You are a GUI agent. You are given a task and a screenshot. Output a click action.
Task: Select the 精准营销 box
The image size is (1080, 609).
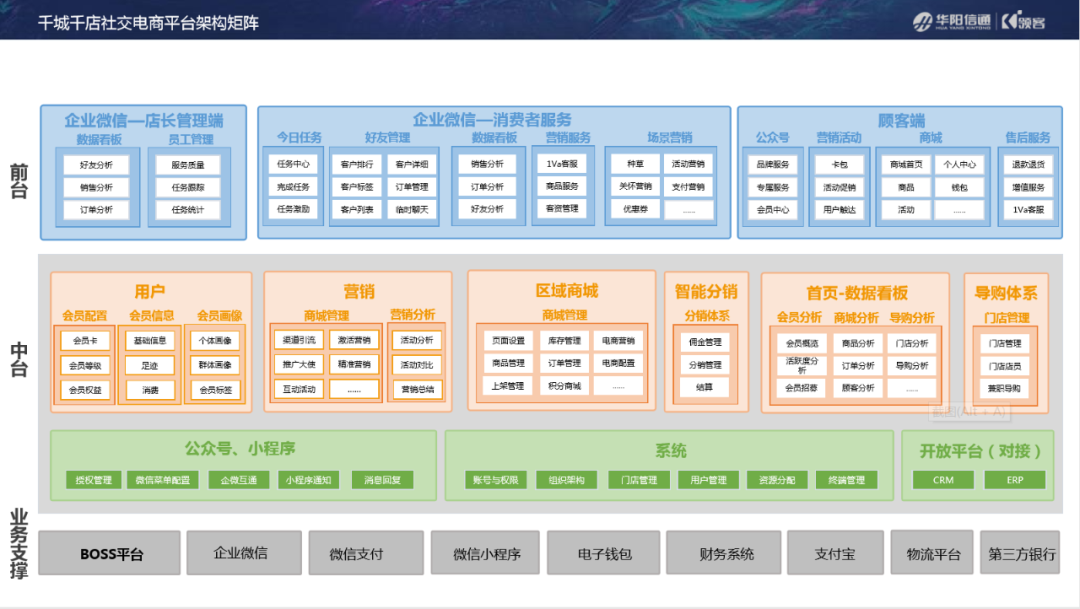[354, 364]
